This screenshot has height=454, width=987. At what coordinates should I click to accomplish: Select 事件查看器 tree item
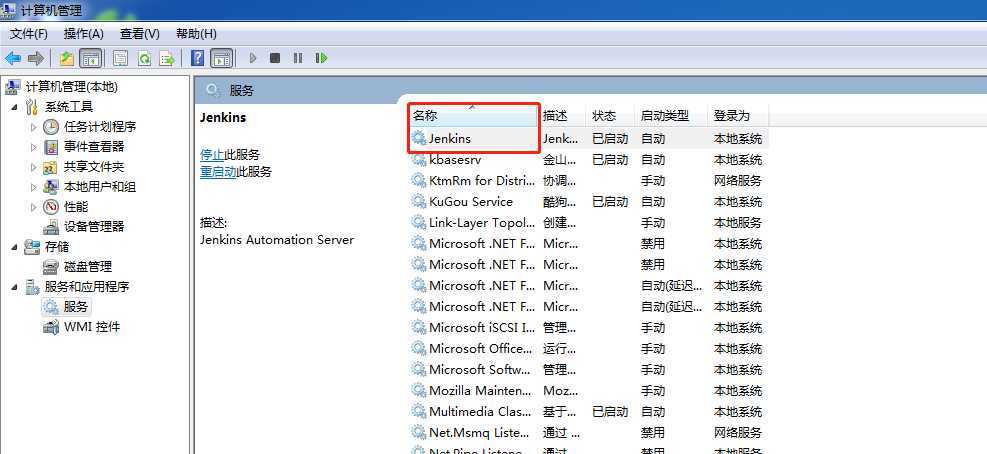coord(94,147)
